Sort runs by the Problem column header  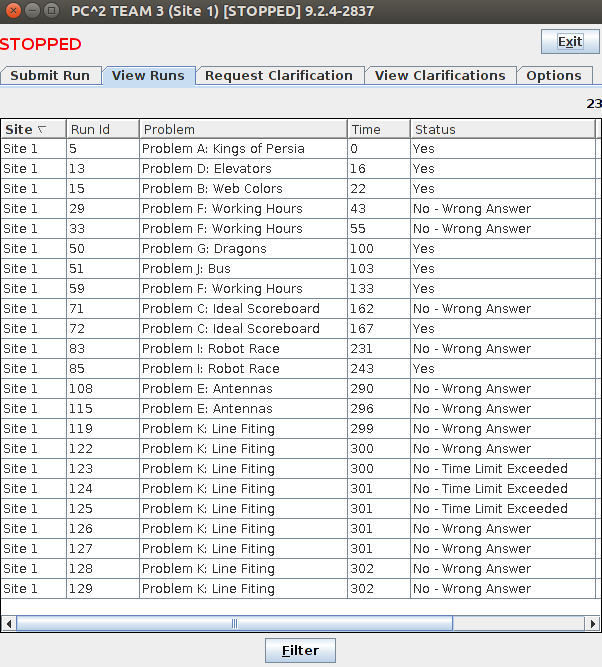[x=242, y=129]
